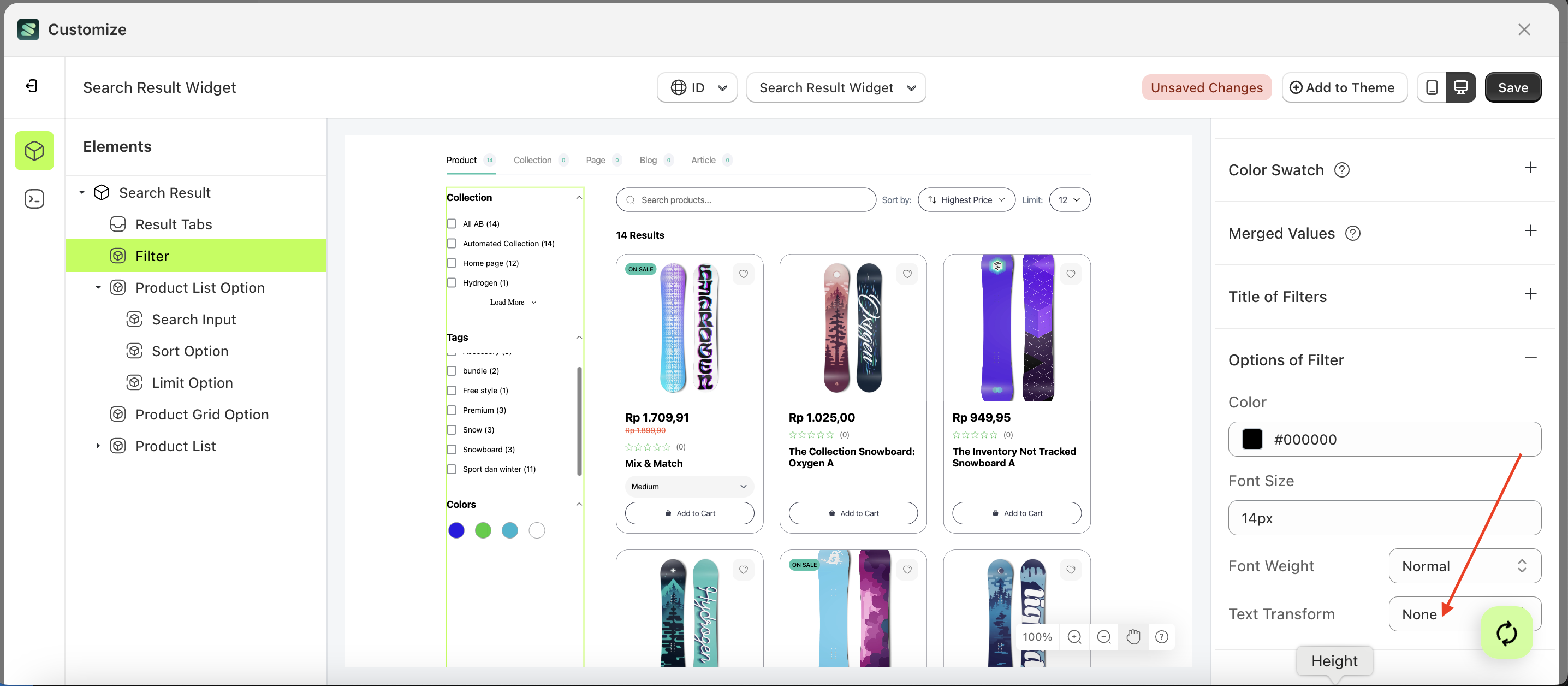Select the desktop preview icon

pyautogui.click(x=1461, y=87)
